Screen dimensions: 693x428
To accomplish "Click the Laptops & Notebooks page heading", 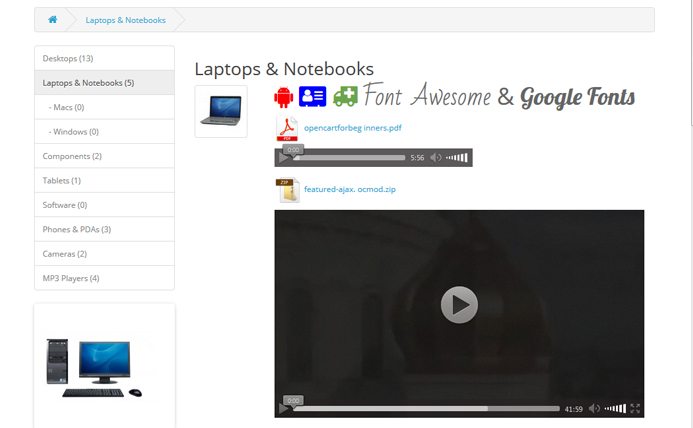I will pyautogui.click(x=284, y=69).
